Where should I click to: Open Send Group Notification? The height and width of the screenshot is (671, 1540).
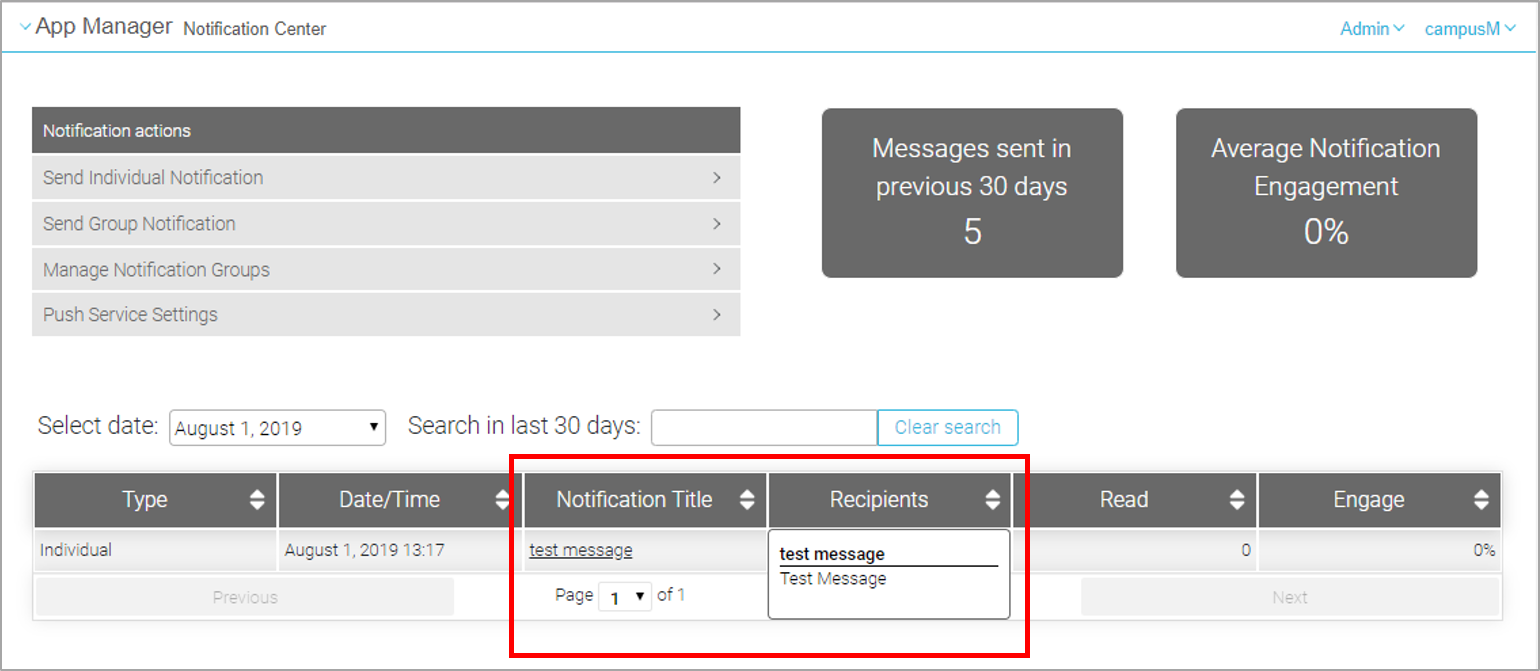386,223
